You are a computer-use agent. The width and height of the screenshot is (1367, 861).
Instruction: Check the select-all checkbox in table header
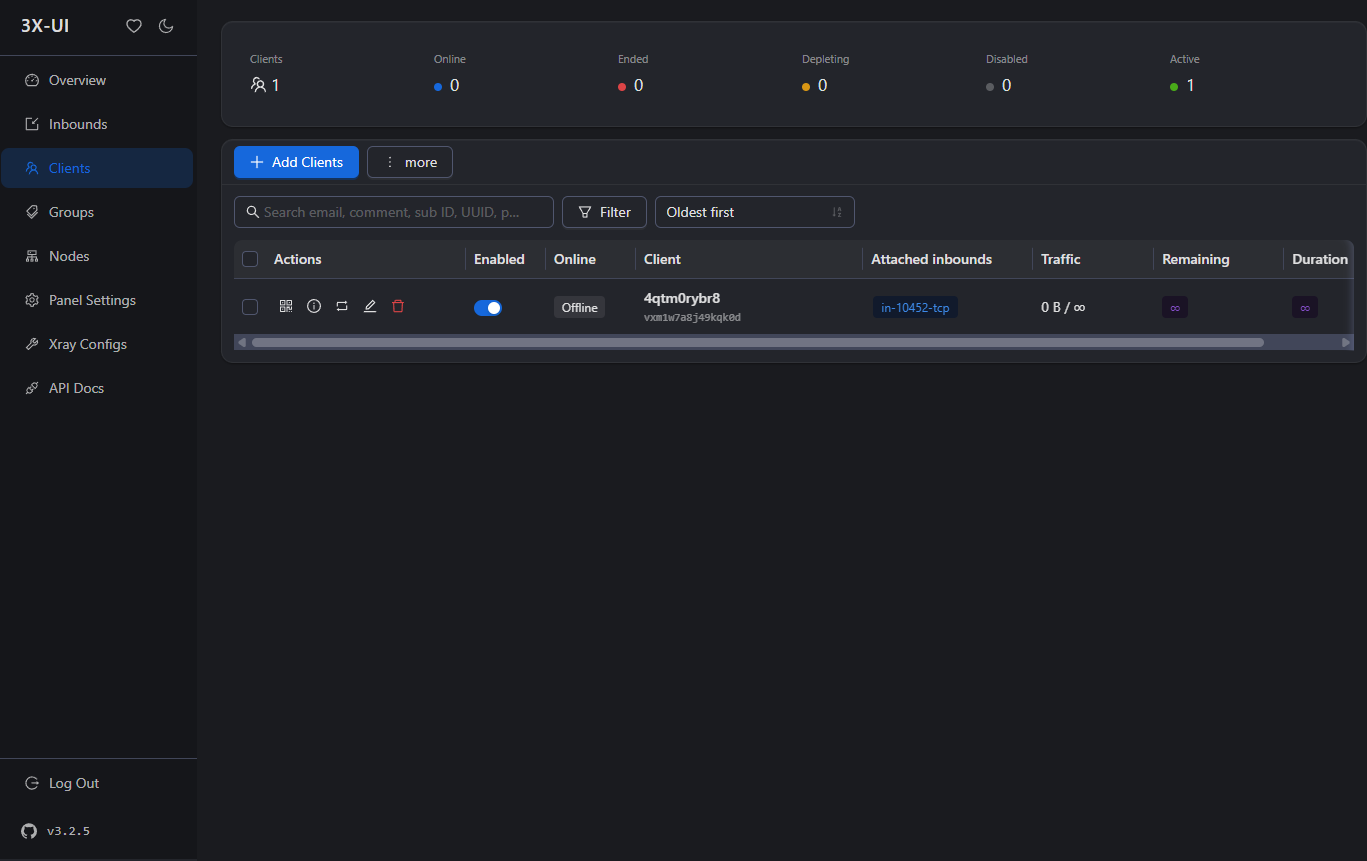pyautogui.click(x=250, y=259)
